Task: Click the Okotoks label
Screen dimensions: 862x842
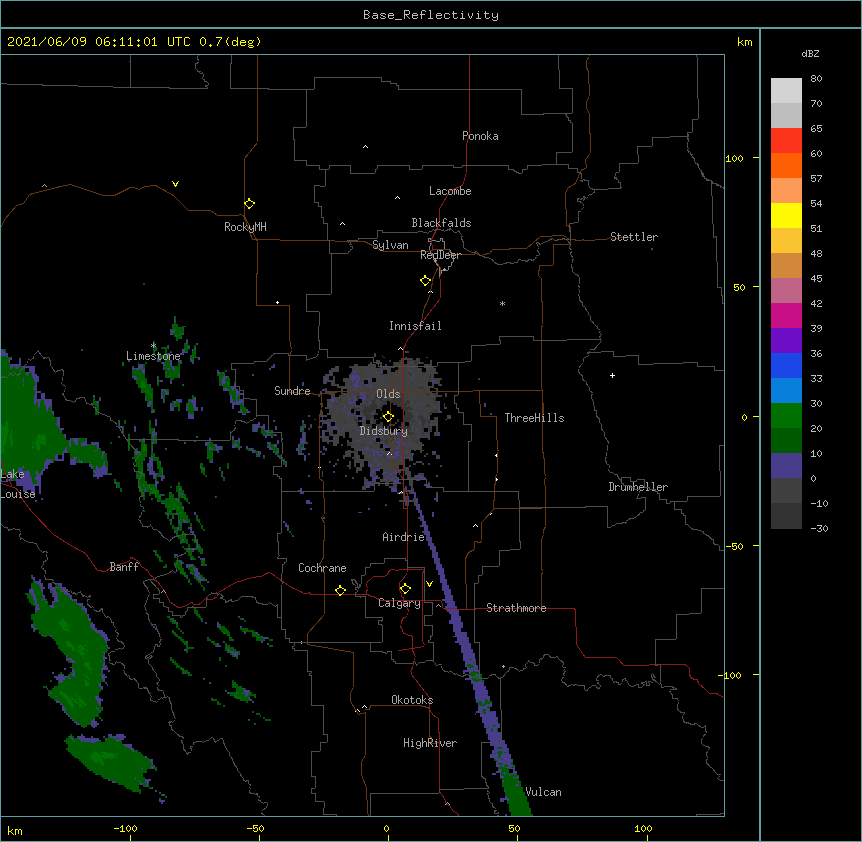Action: click(x=412, y=700)
